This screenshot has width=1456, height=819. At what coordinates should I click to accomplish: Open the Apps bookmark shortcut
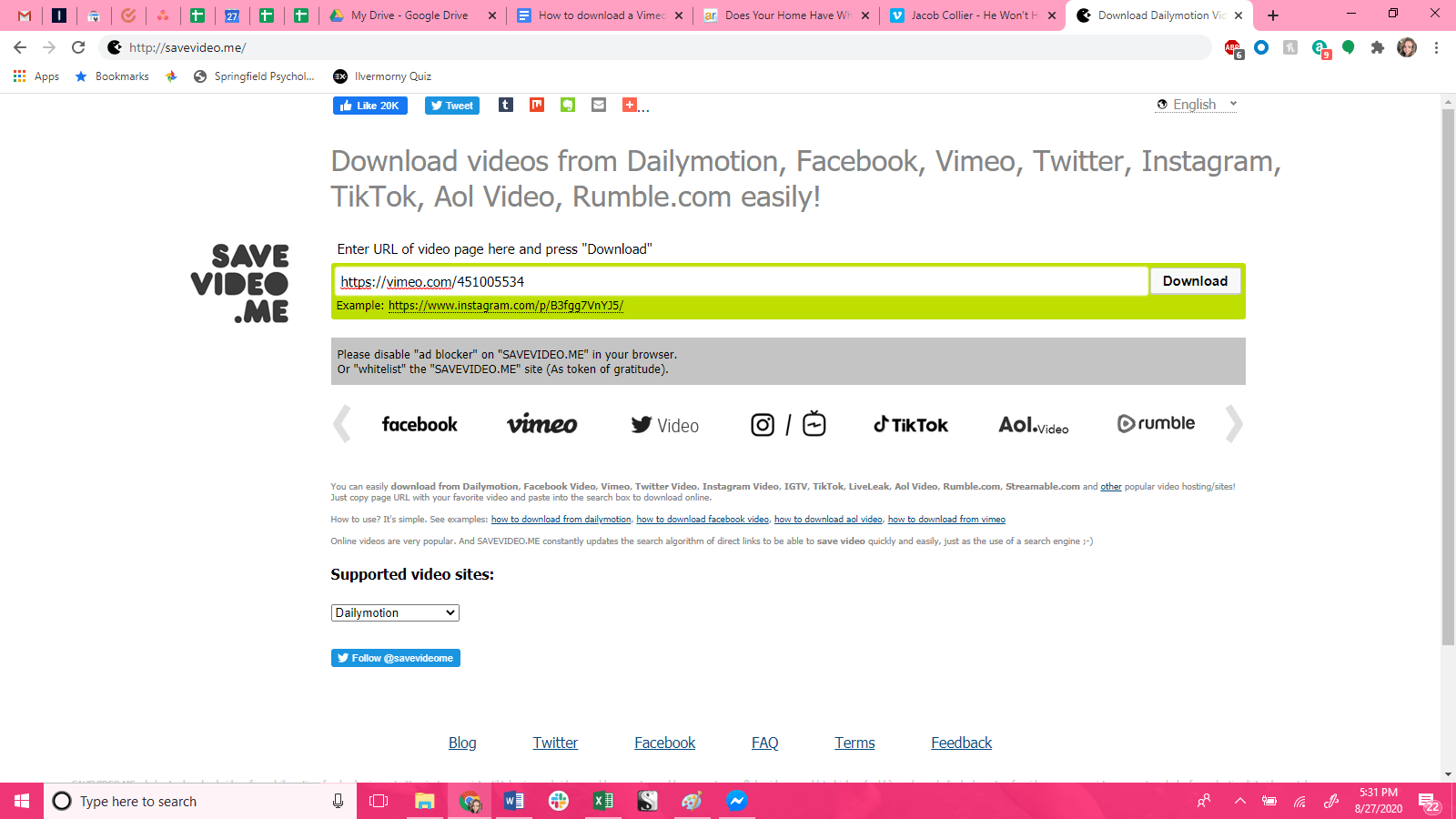(x=36, y=76)
